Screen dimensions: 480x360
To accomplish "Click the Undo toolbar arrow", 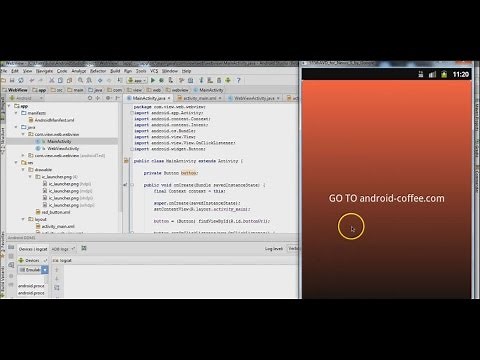I will (32, 80).
